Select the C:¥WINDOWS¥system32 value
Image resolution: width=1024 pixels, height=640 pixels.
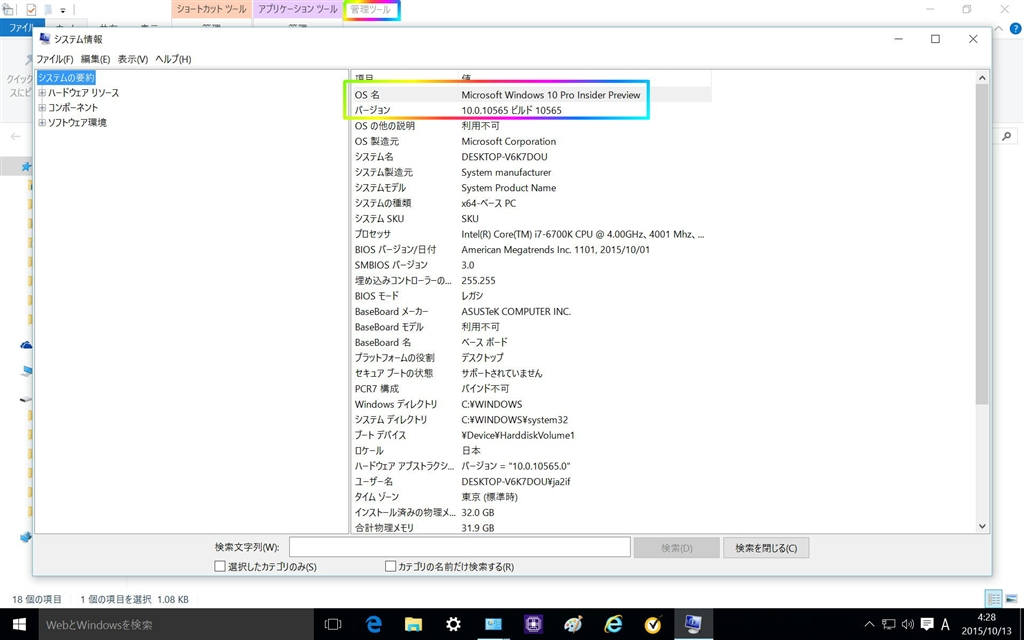click(x=515, y=420)
